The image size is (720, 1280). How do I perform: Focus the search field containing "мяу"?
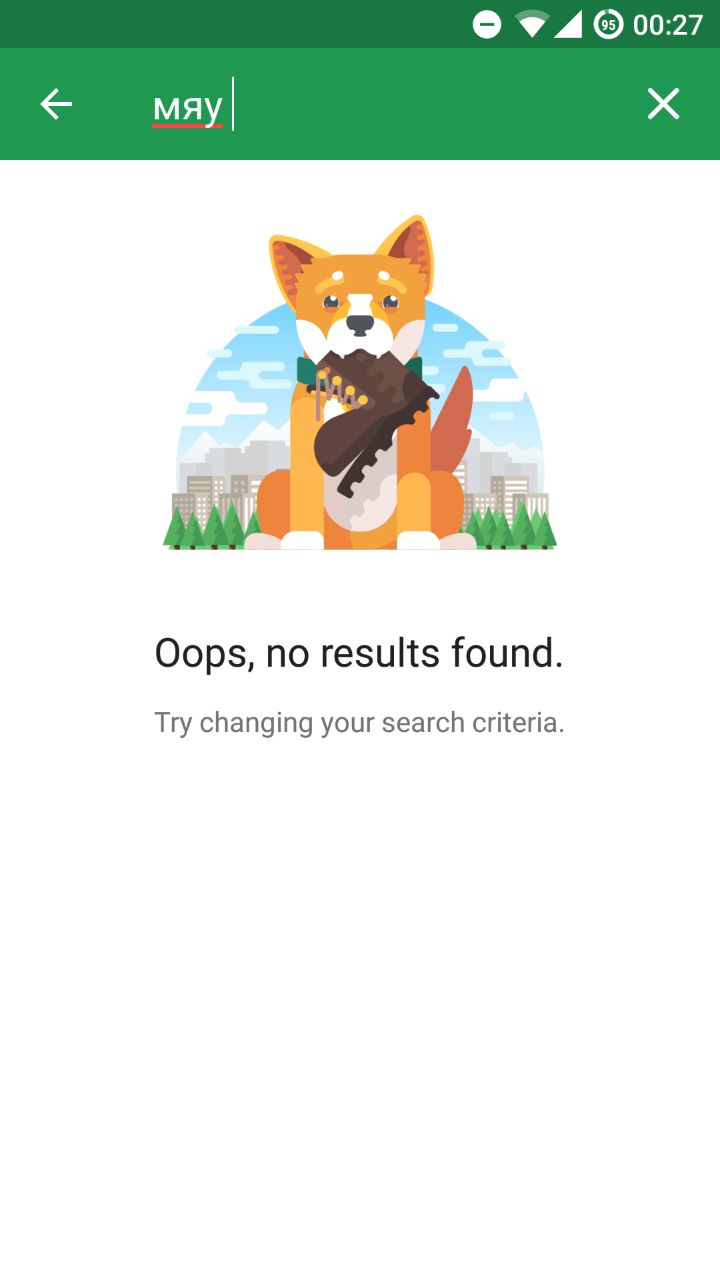pyautogui.click(x=380, y=104)
